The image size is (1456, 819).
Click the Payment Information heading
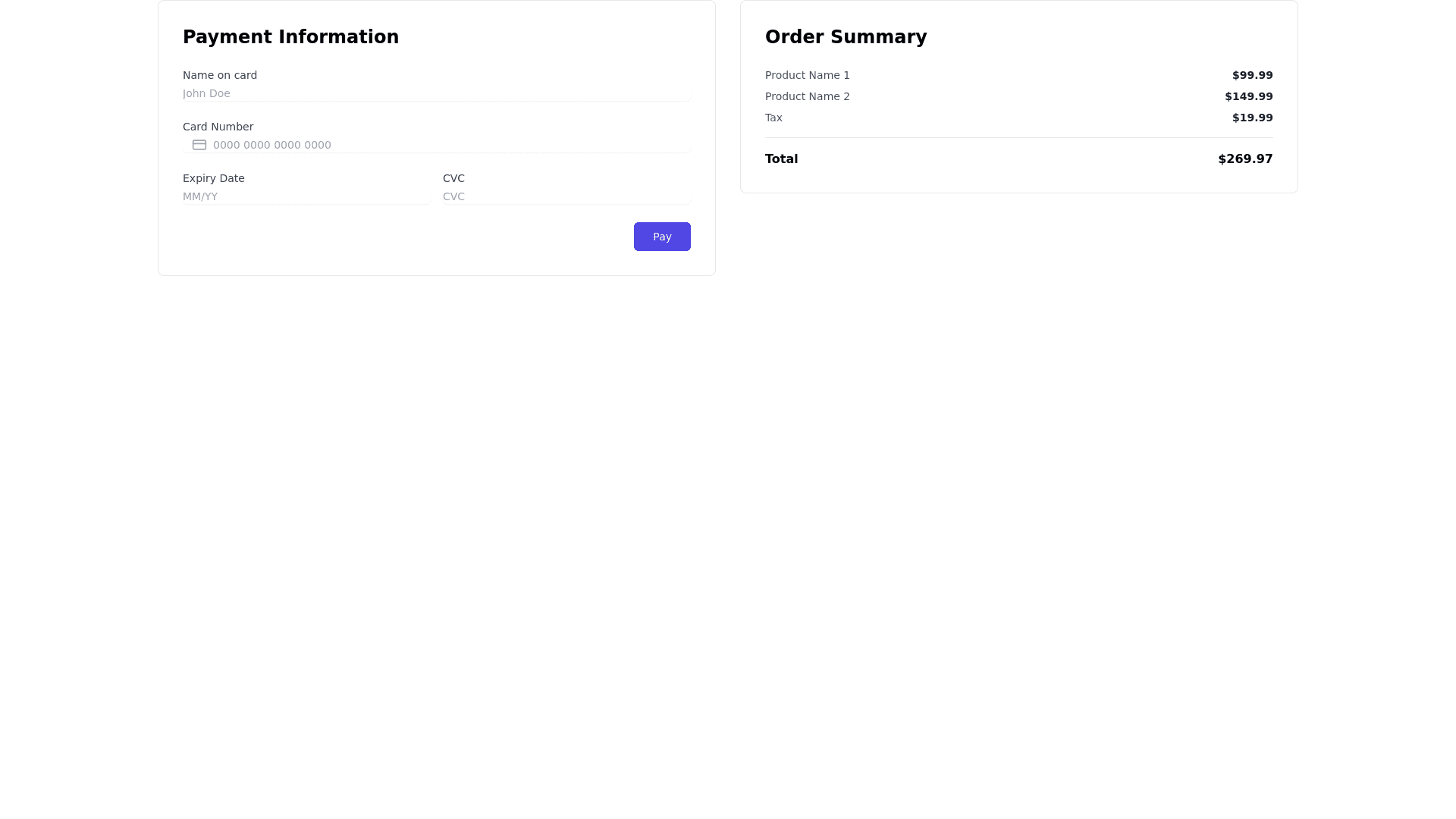coord(290,37)
